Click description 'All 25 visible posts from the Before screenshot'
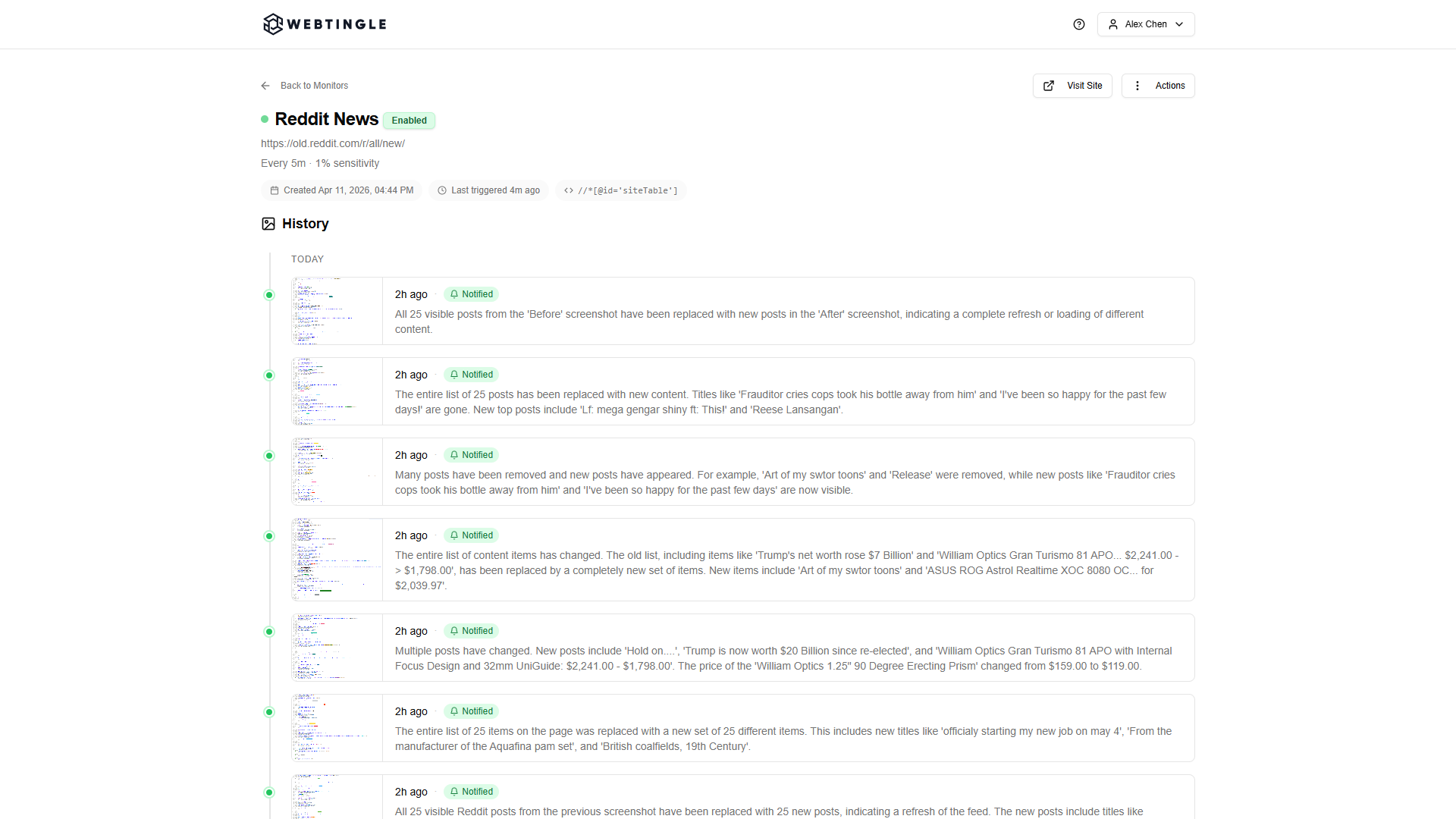 click(769, 322)
